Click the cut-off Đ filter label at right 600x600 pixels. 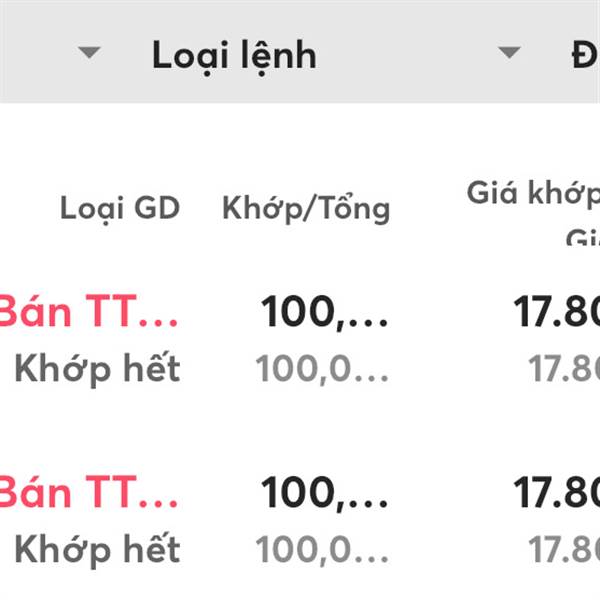point(586,55)
